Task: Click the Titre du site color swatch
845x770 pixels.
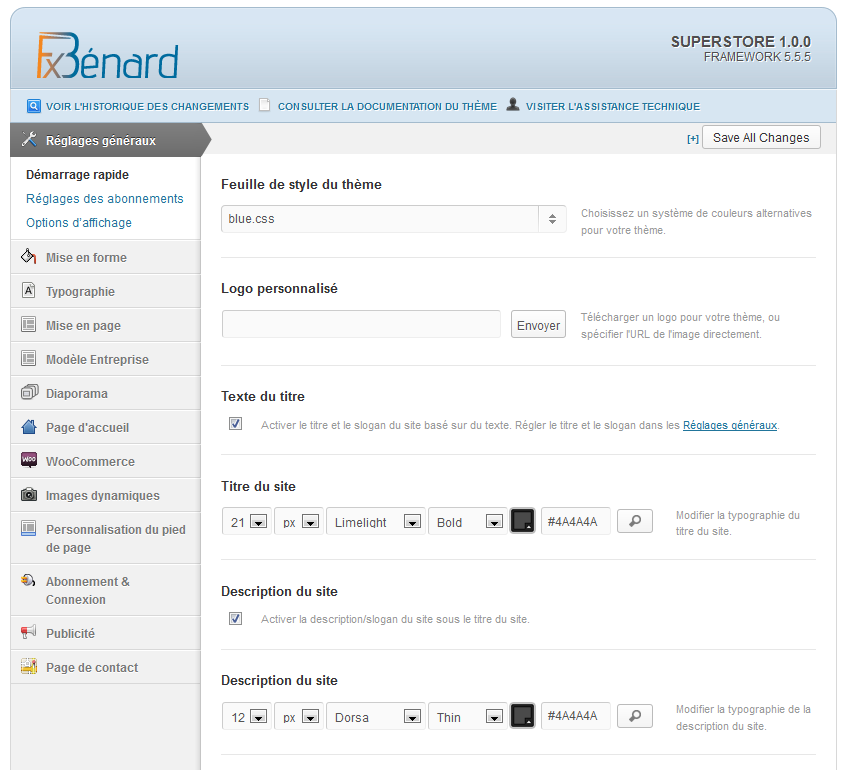Action: (522, 521)
